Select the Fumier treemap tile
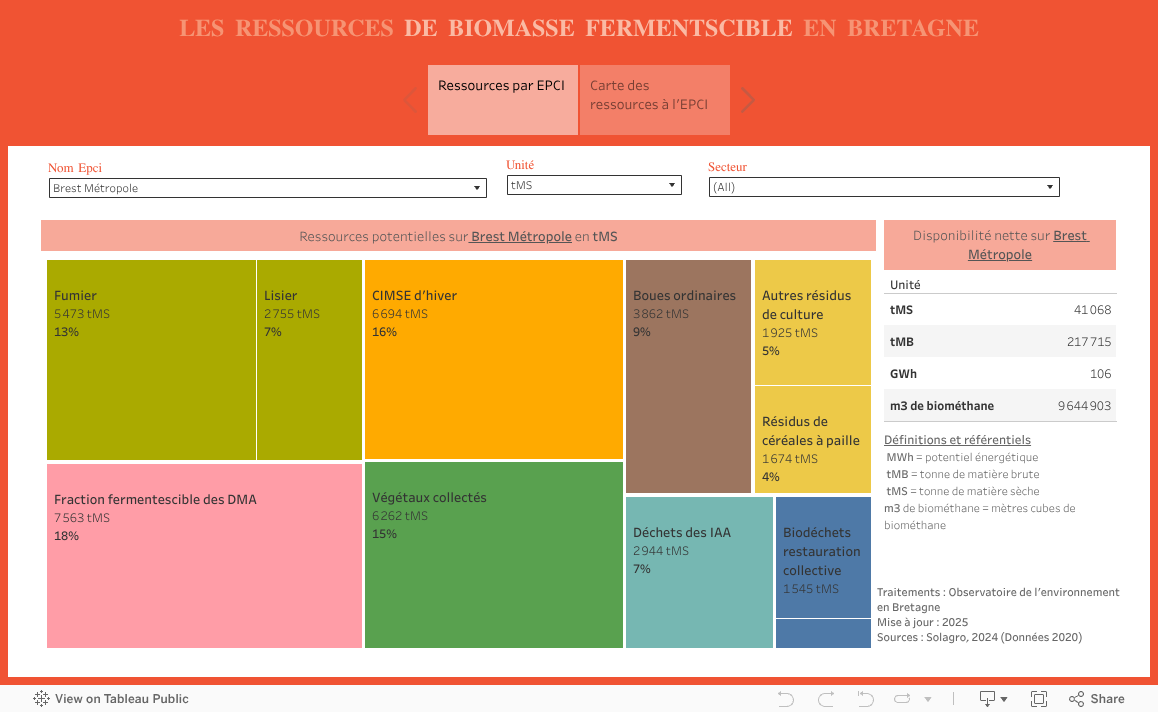The height and width of the screenshot is (712, 1158). [x=151, y=360]
